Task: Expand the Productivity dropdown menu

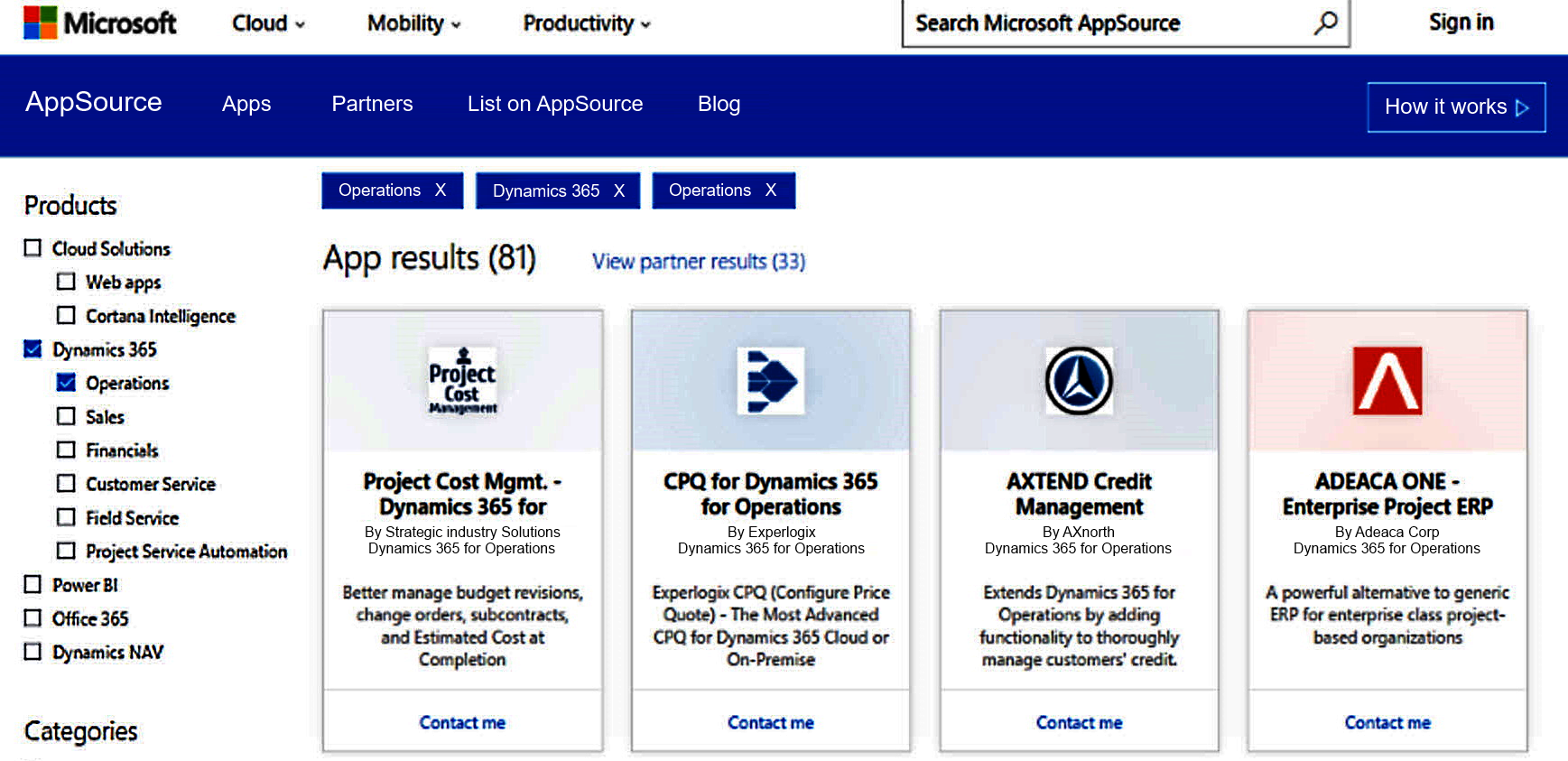Action: tap(587, 23)
